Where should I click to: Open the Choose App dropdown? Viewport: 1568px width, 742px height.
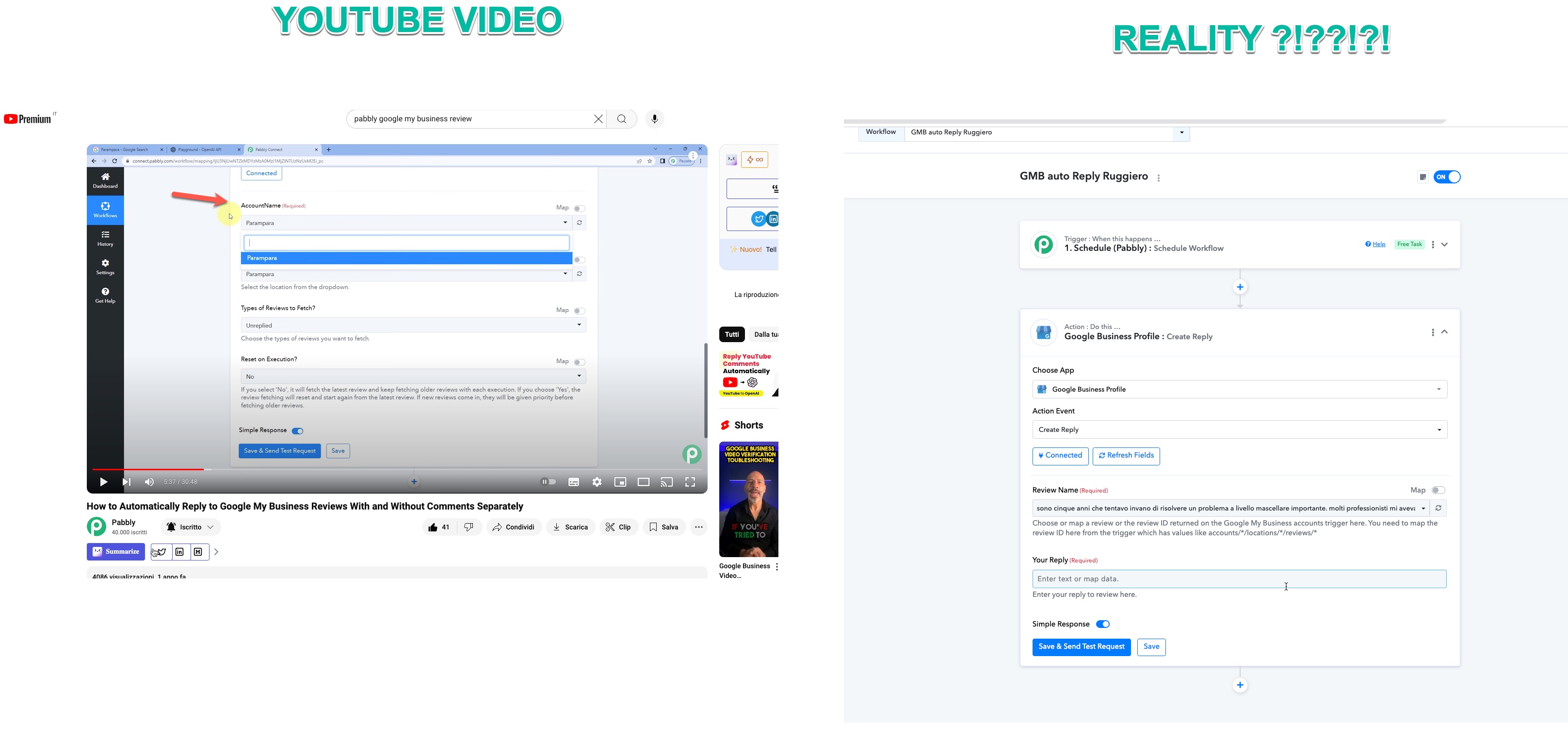click(1239, 389)
